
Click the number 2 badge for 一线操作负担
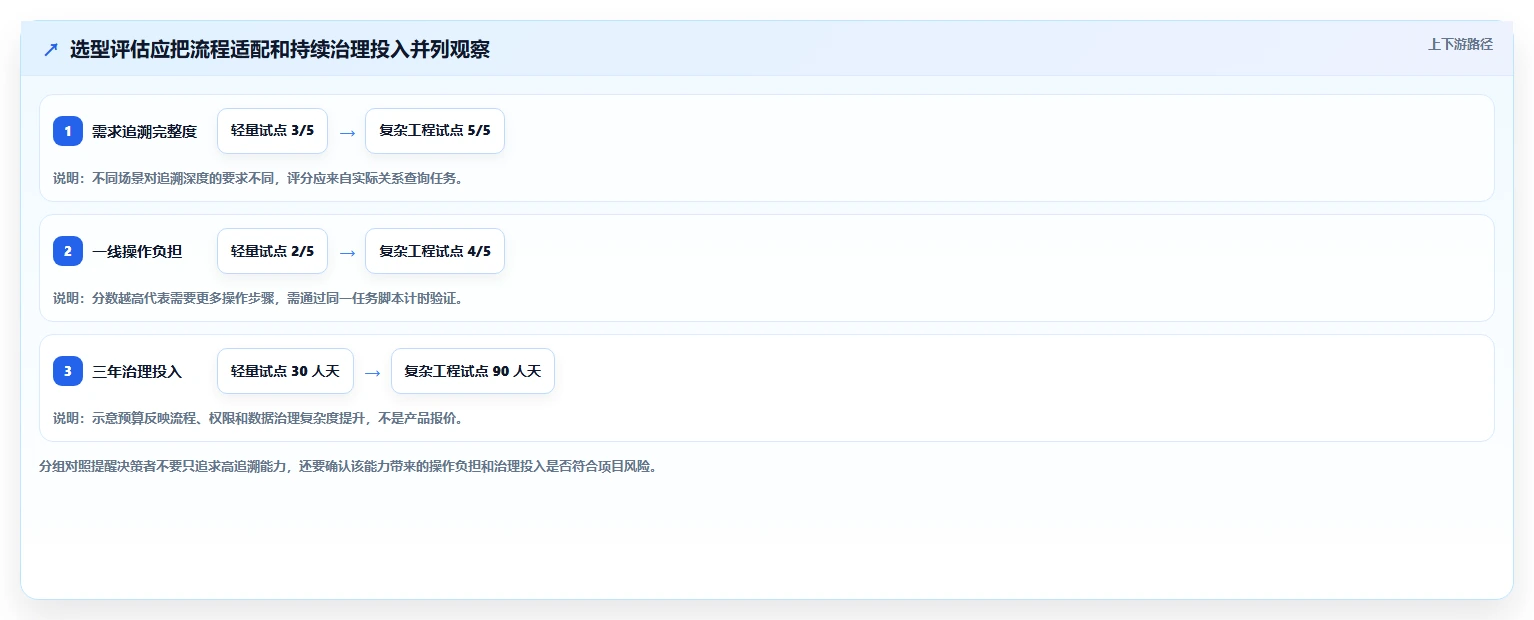coord(68,251)
